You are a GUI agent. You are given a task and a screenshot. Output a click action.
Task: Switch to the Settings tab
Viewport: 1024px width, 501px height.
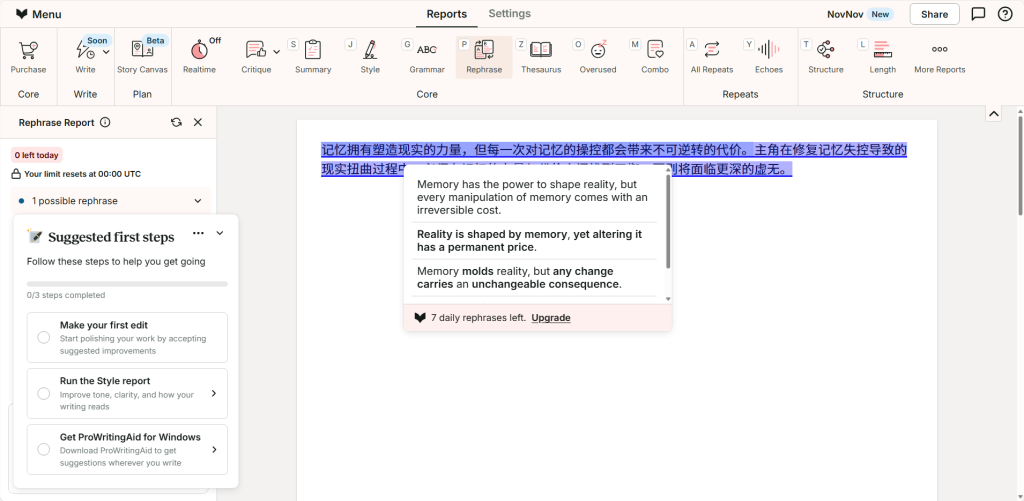[509, 14]
